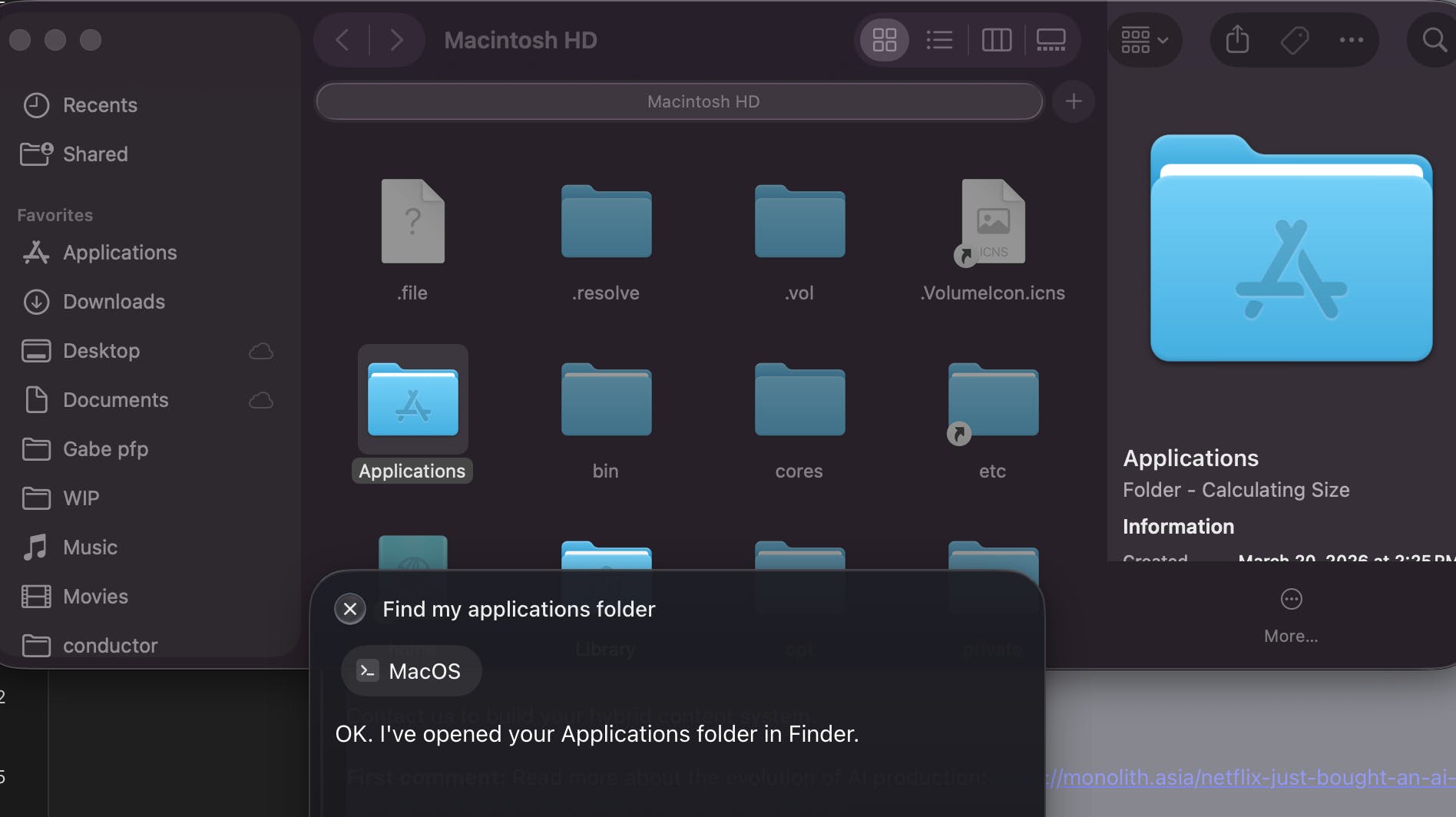The width and height of the screenshot is (1456, 817).
Task: Click the MacOS terminal chip
Action: pyautogui.click(x=412, y=671)
